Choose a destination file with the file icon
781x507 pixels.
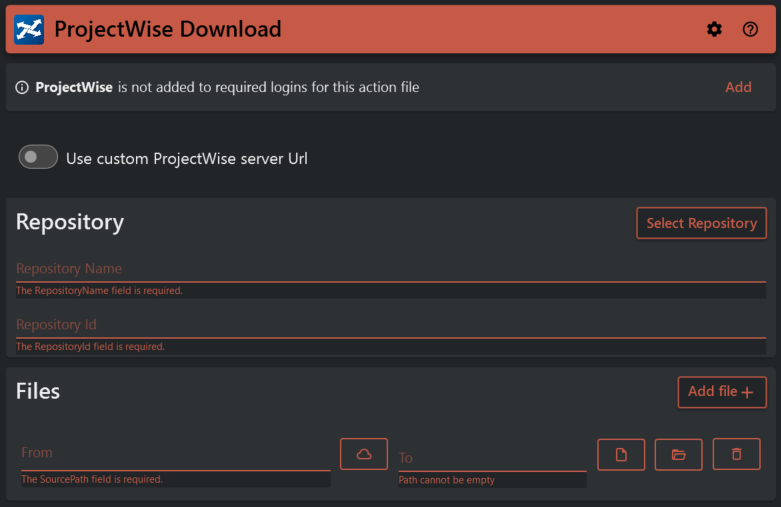(621, 454)
